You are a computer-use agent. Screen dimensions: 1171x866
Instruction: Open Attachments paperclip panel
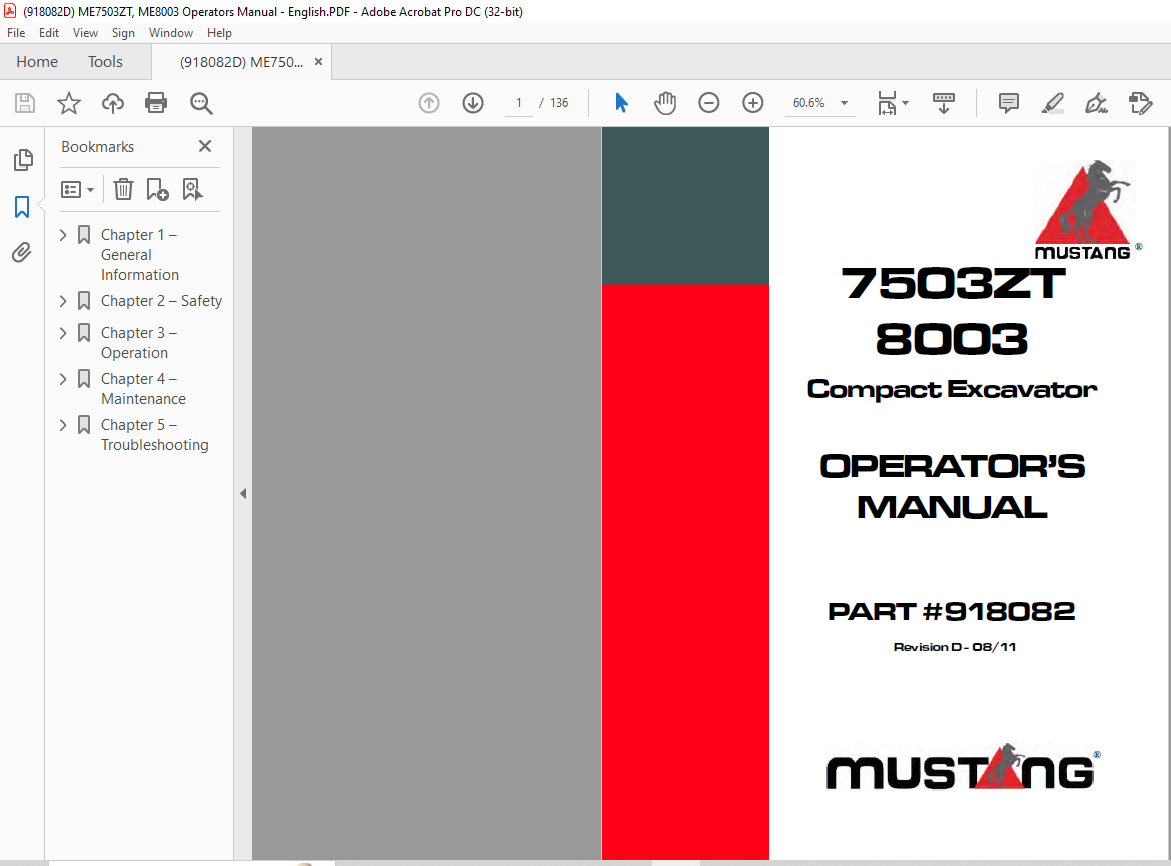point(22,253)
